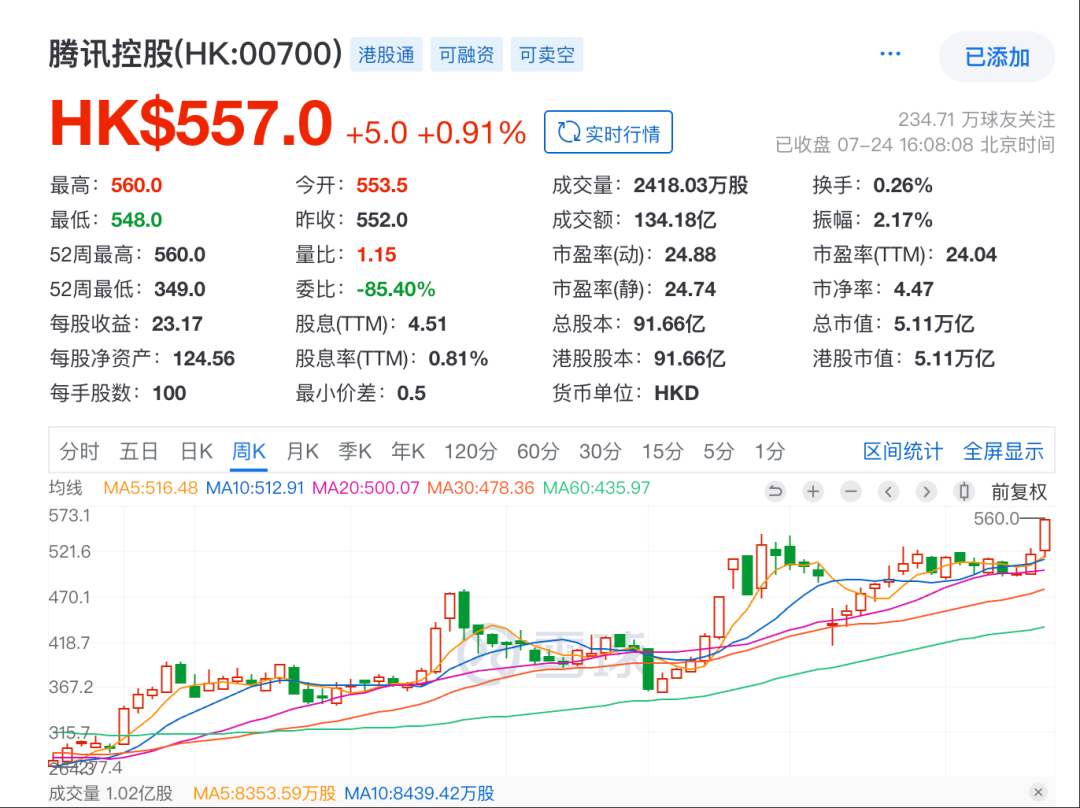Click the 可卖空 tag
Screen dimensions: 1080x808
point(547,54)
